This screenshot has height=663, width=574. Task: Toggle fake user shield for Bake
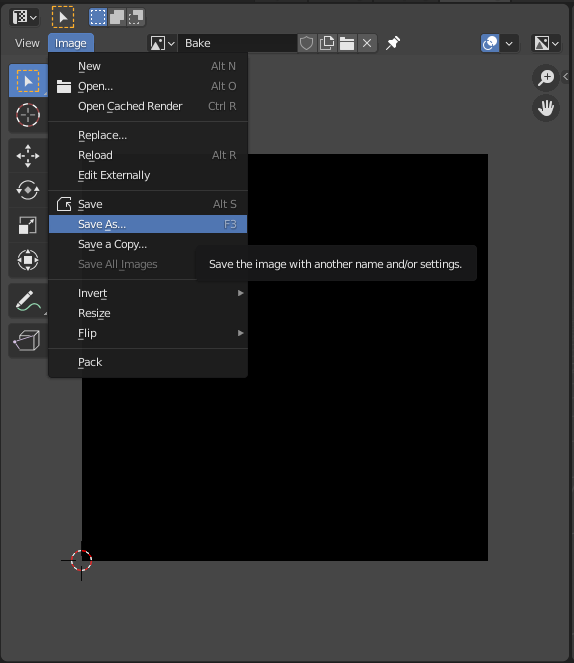point(307,43)
